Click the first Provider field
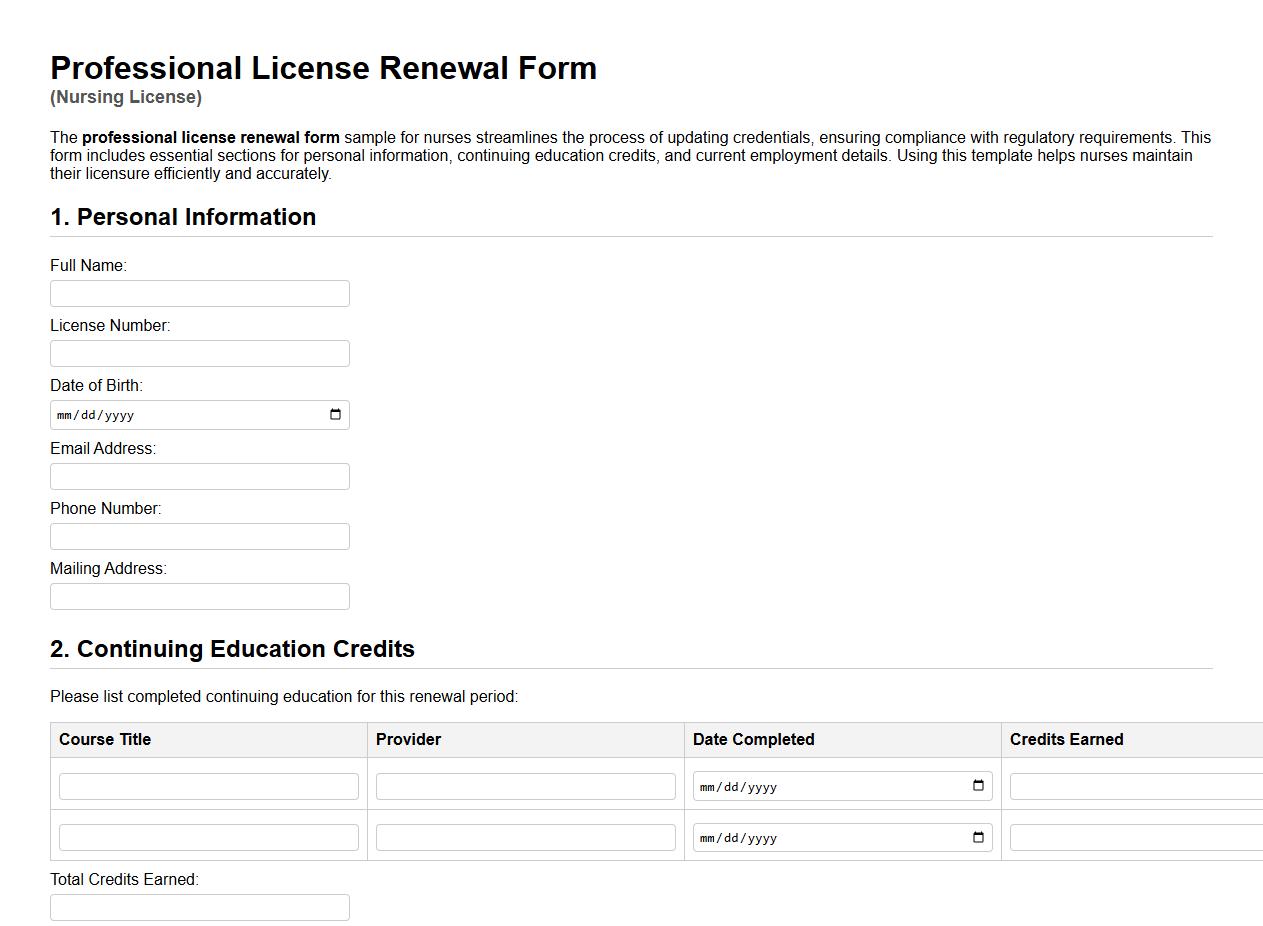Image resolution: width=1263 pixels, height=926 pixels. pos(525,786)
